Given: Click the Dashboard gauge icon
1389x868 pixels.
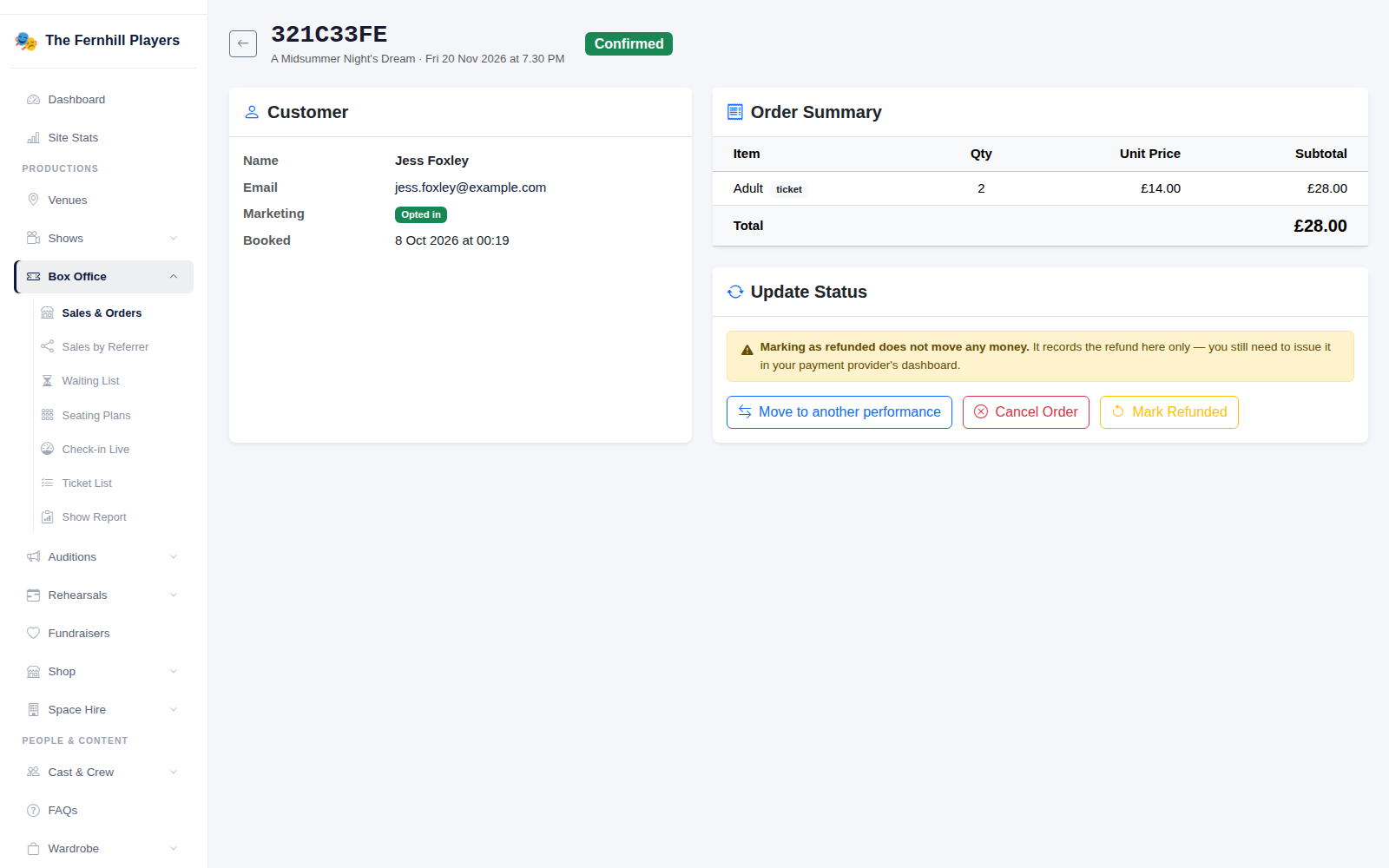Looking at the screenshot, I should pos(34,100).
